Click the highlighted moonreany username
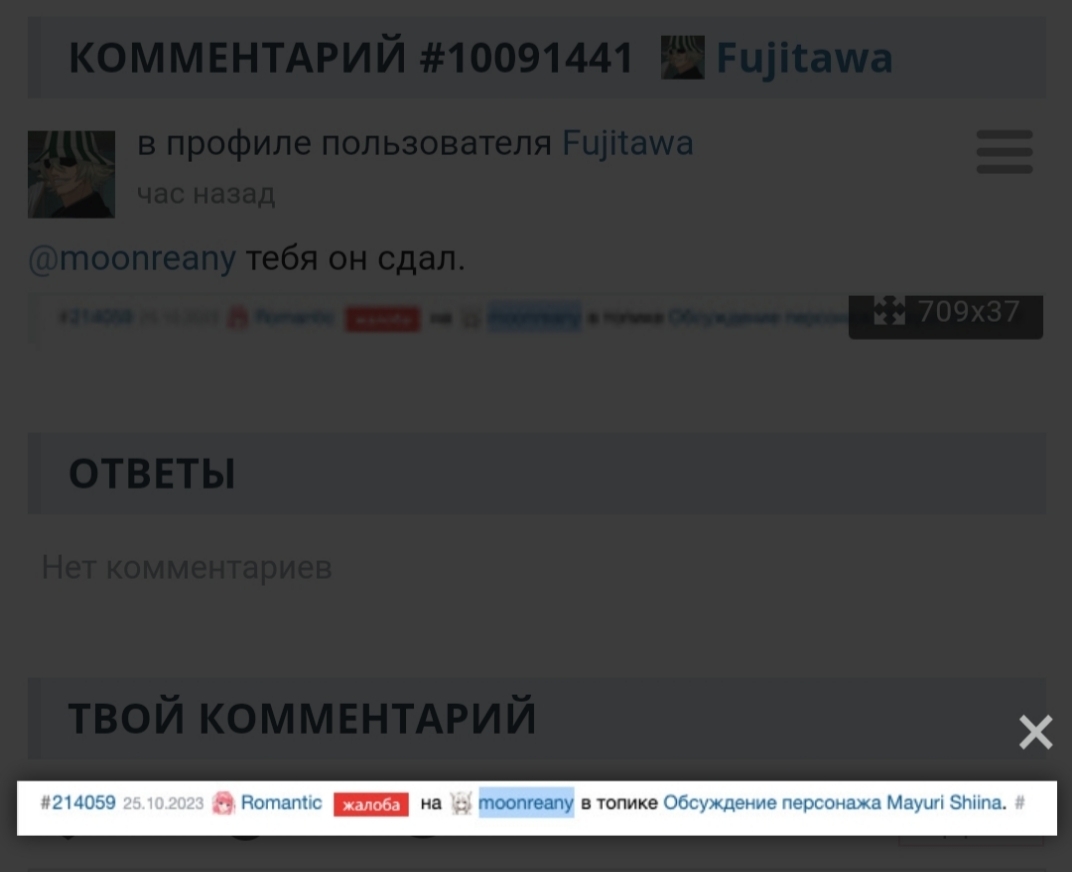 (526, 803)
